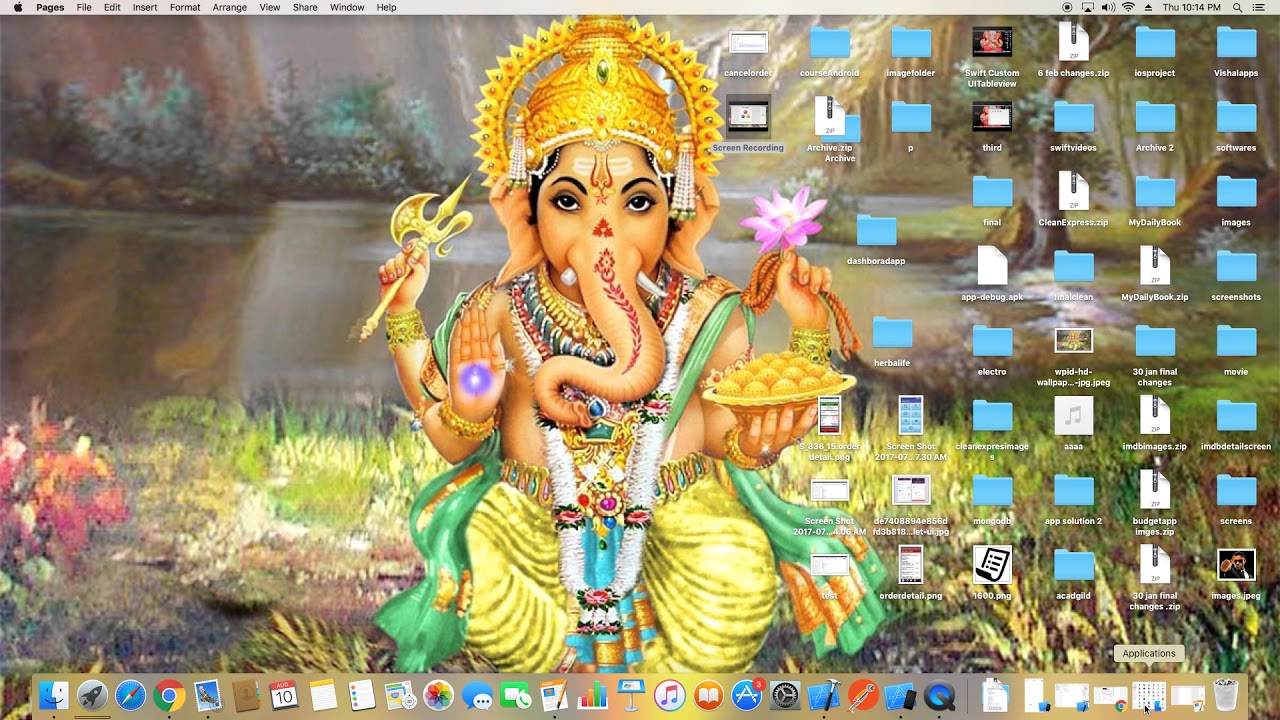The width and height of the screenshot is (1280, 720).
Task: Open the Share menu
Action: click(305, 7)
